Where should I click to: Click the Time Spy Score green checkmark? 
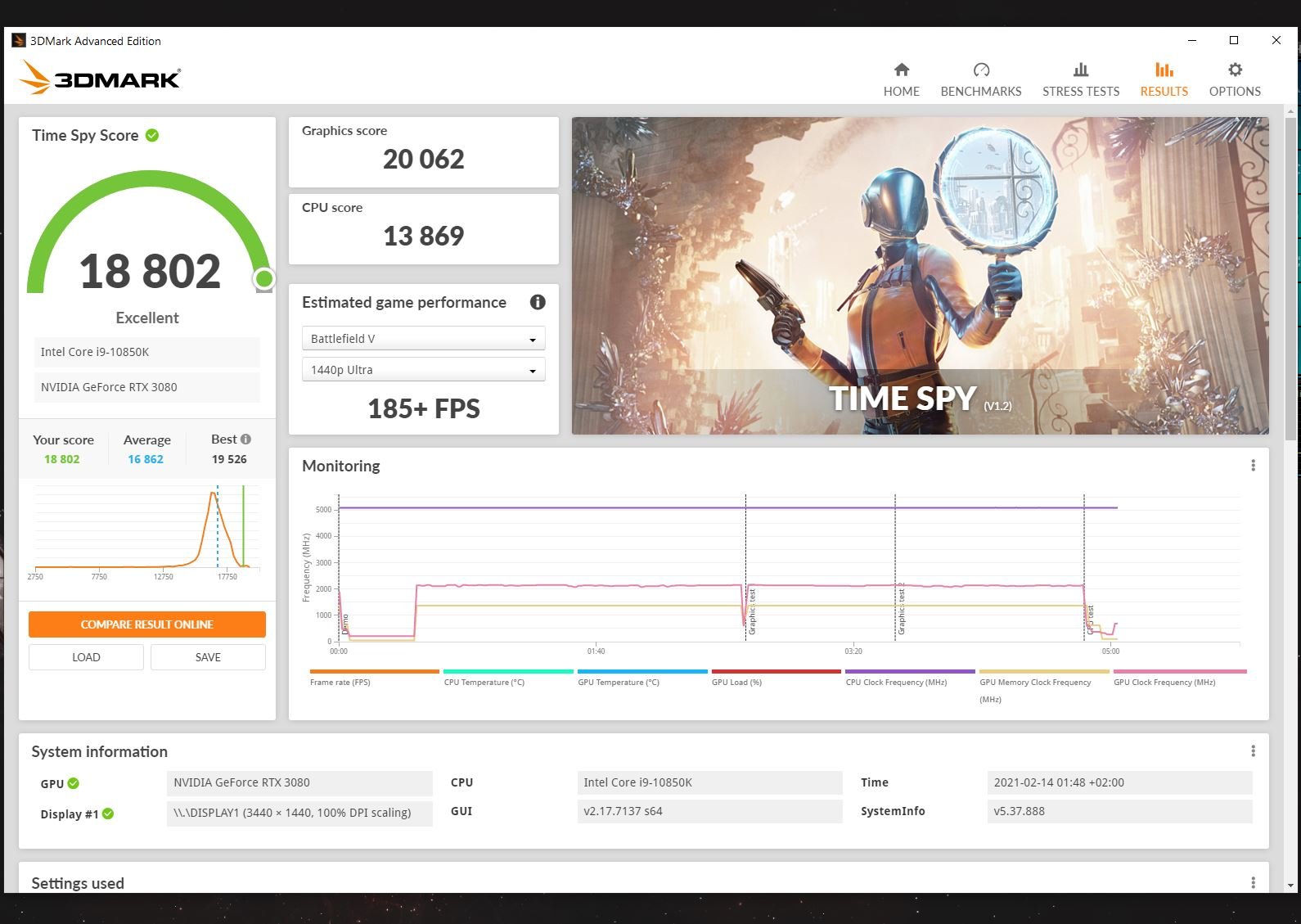[152, 135]
